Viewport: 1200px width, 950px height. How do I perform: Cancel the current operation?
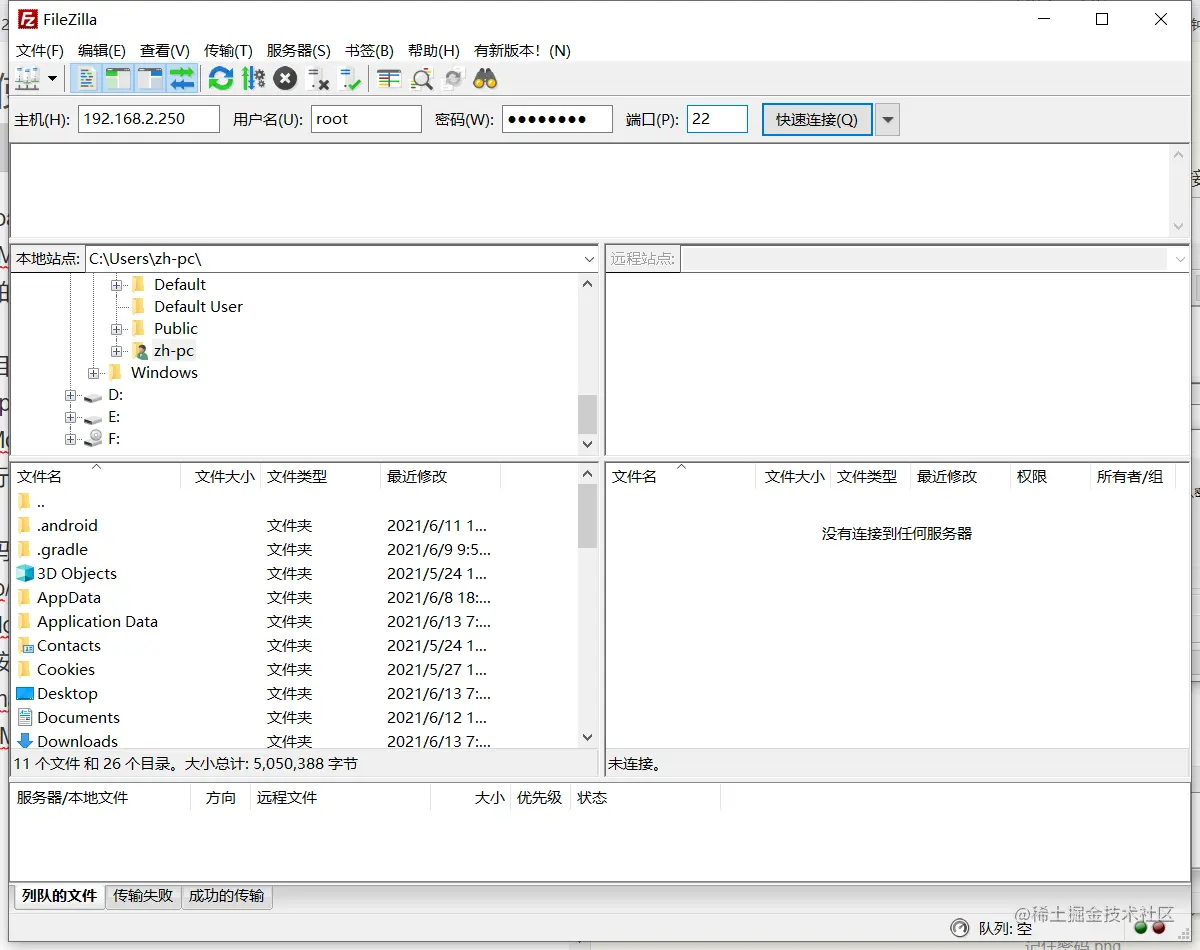284,78
